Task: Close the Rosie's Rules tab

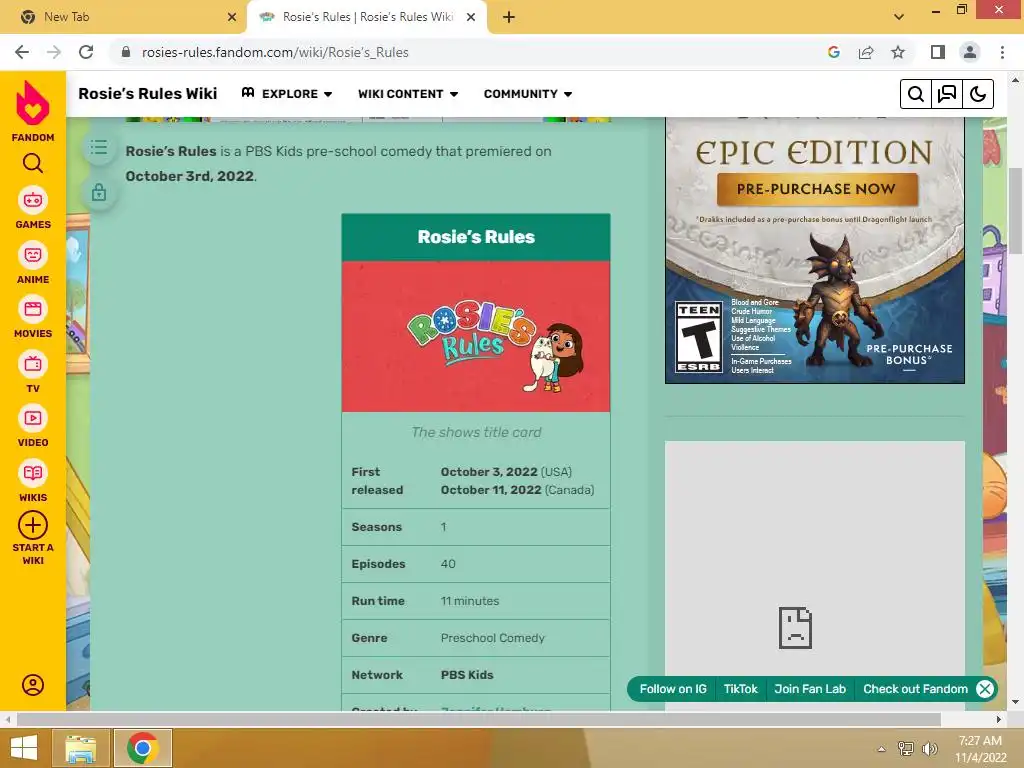Action: click(471, 17)
